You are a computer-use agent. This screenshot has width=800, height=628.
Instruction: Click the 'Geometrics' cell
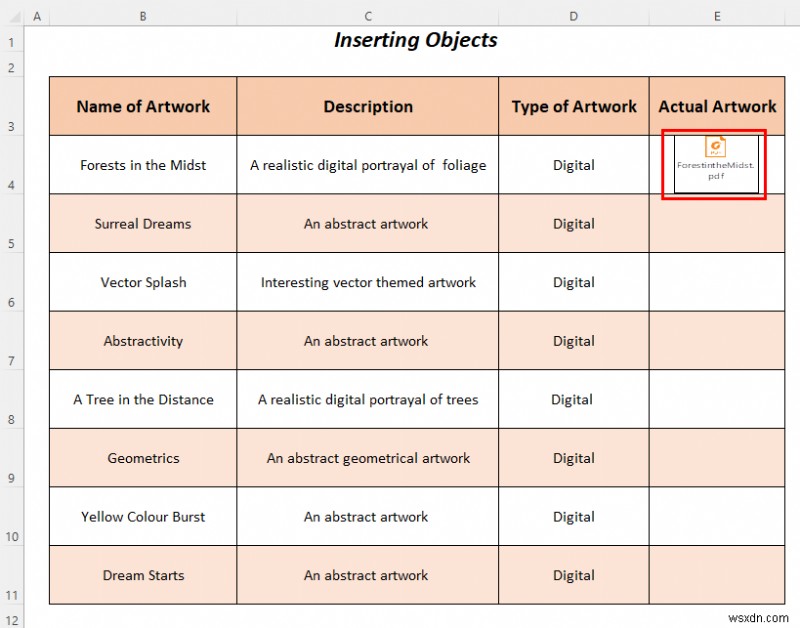143,458
